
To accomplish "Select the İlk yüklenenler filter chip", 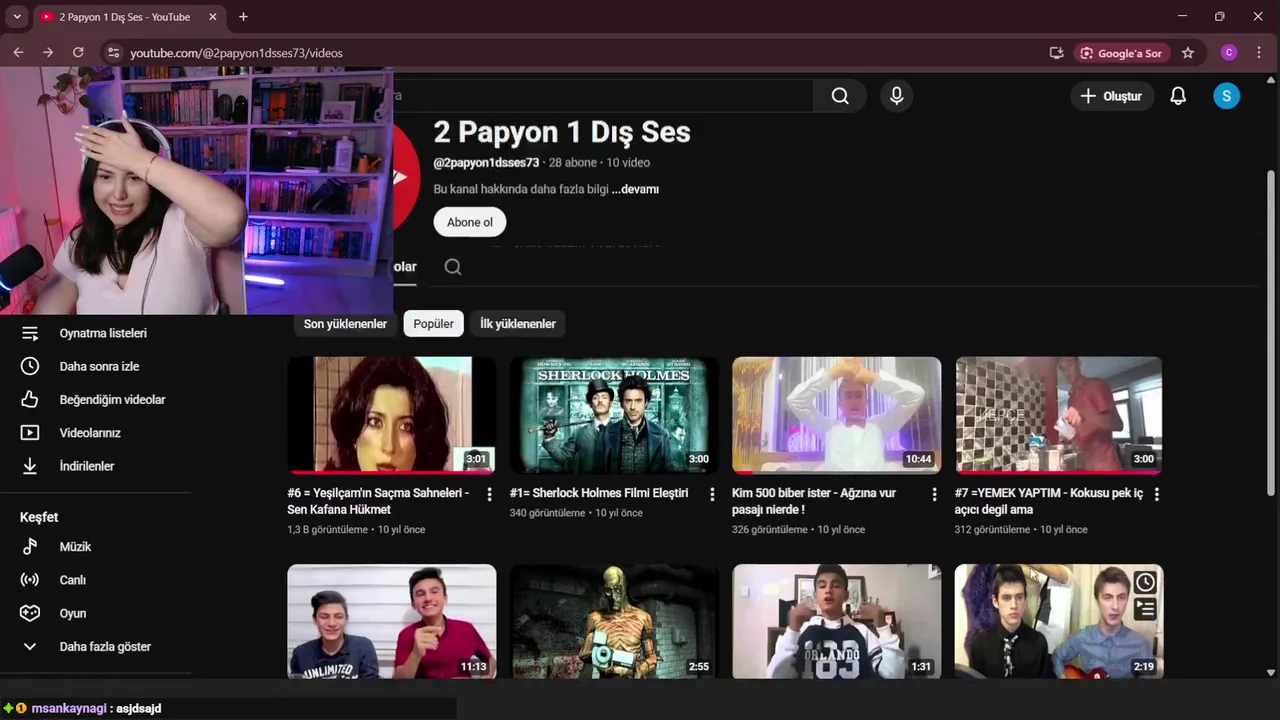I will (x=518, y=324).
